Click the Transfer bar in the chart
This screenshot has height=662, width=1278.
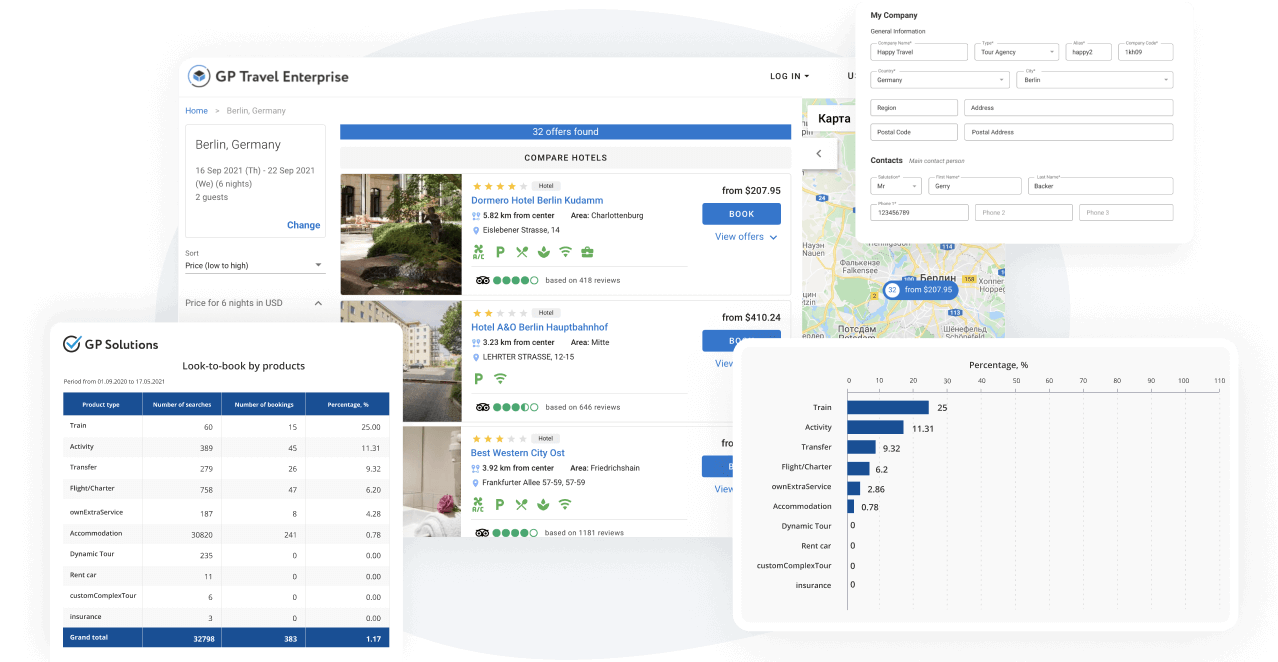862,448
